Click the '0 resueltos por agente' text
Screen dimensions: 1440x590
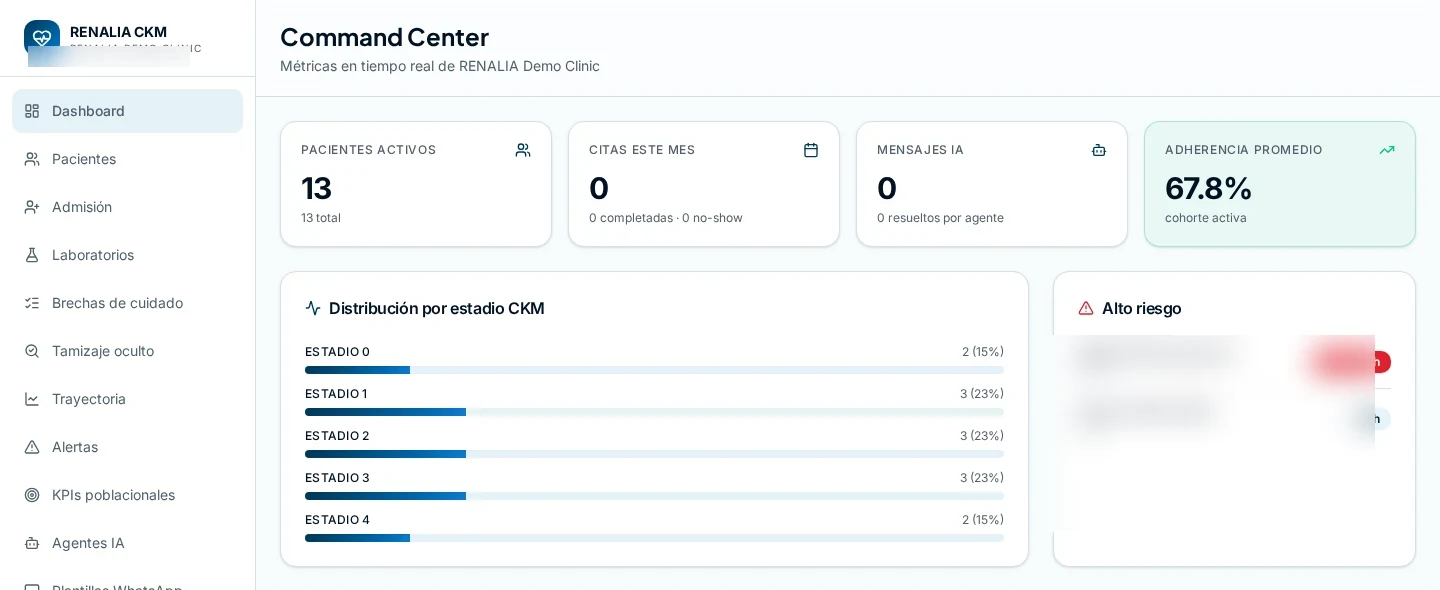pos(940,218)
